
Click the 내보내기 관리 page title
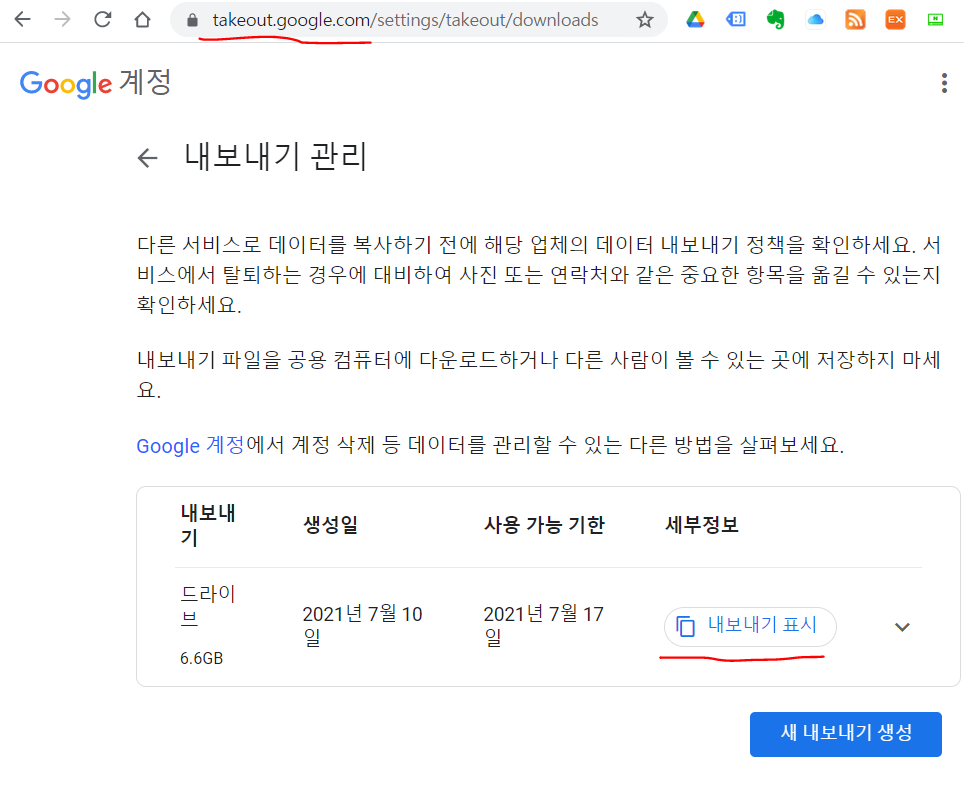click(275, 156)
